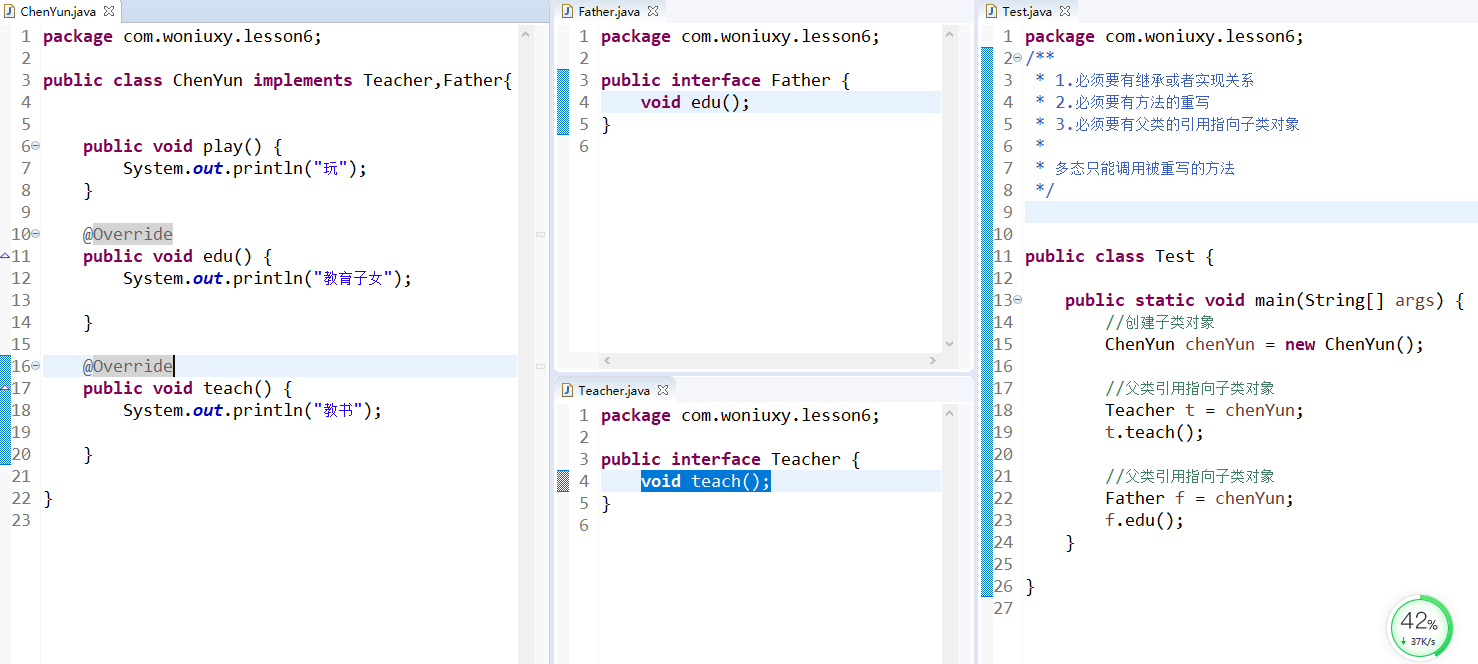Click package declaration in Test.java
This screenshot has width=1478, height=664.
click(1165, 36)
